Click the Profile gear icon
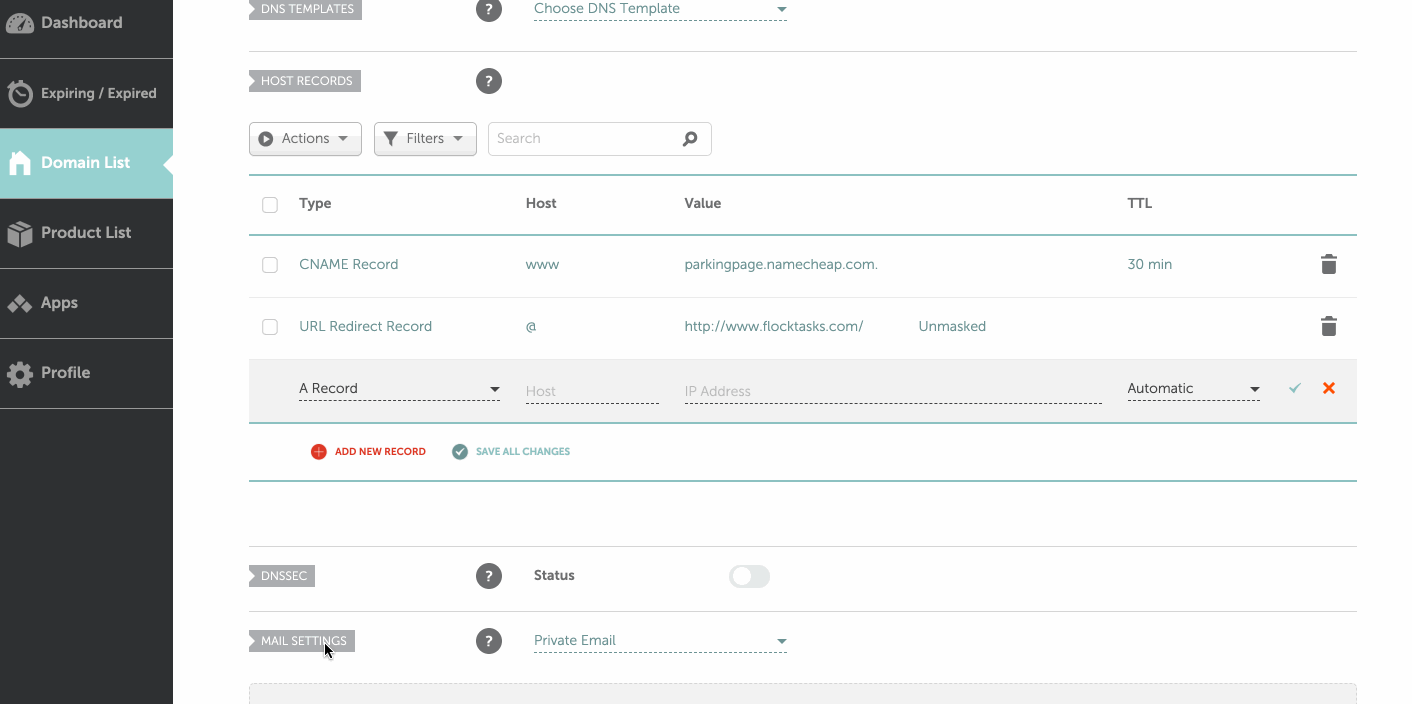This screenshot has height=704, width=1412. (x=20, y=374)
